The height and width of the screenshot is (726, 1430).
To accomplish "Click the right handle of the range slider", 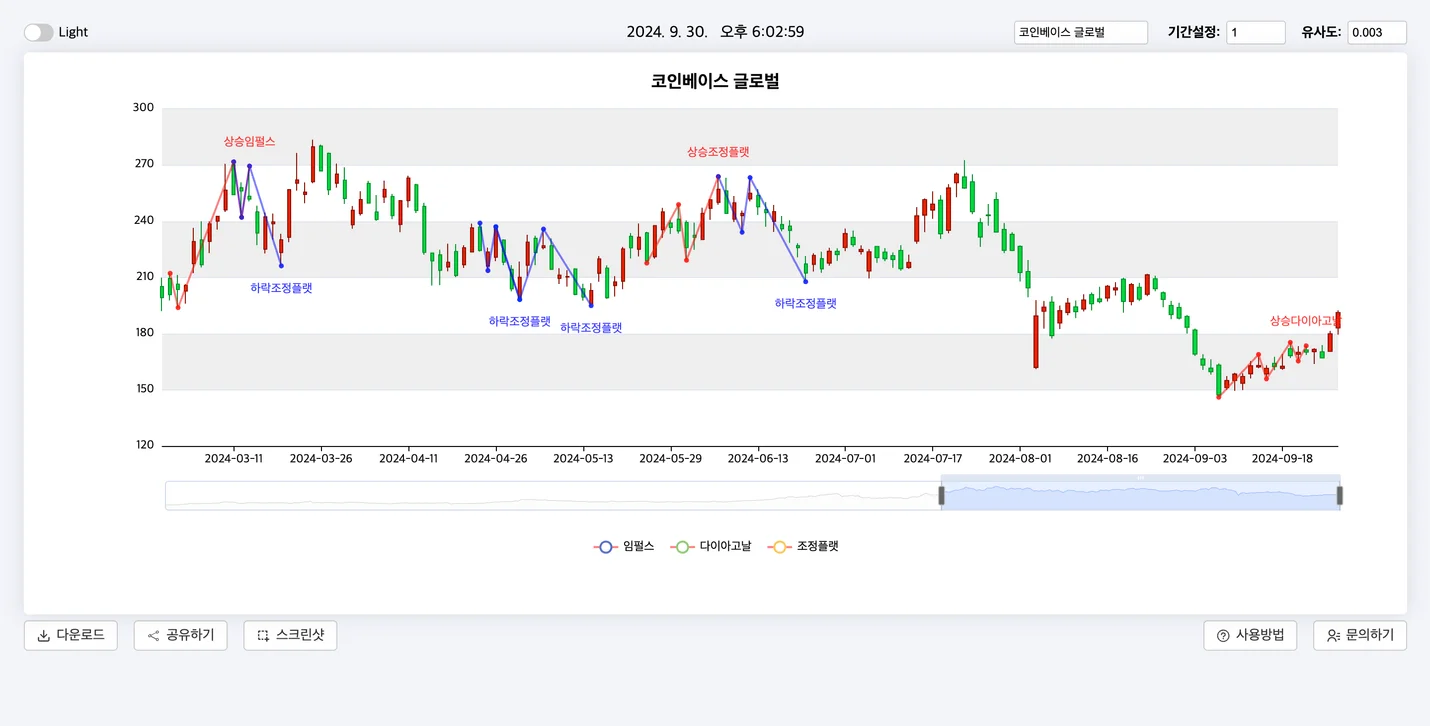I will point(1340,496).
